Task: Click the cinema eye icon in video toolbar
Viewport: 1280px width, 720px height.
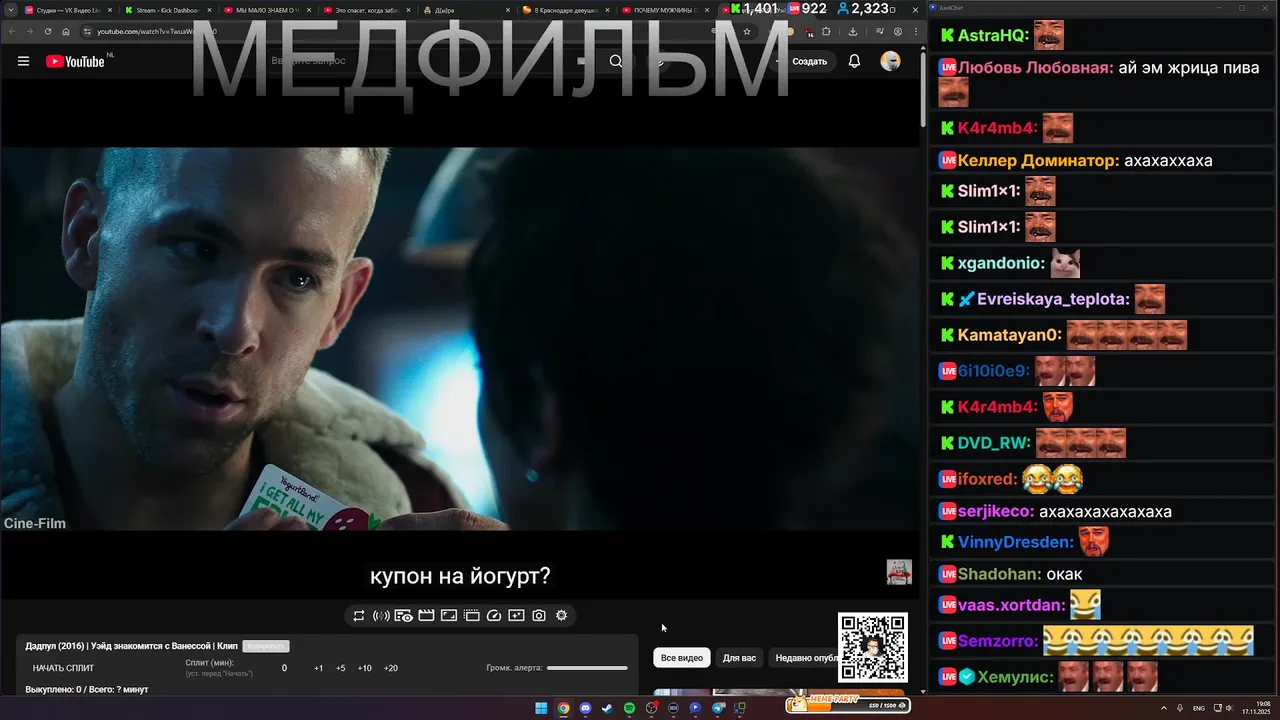Action: (x=403, y=616)
